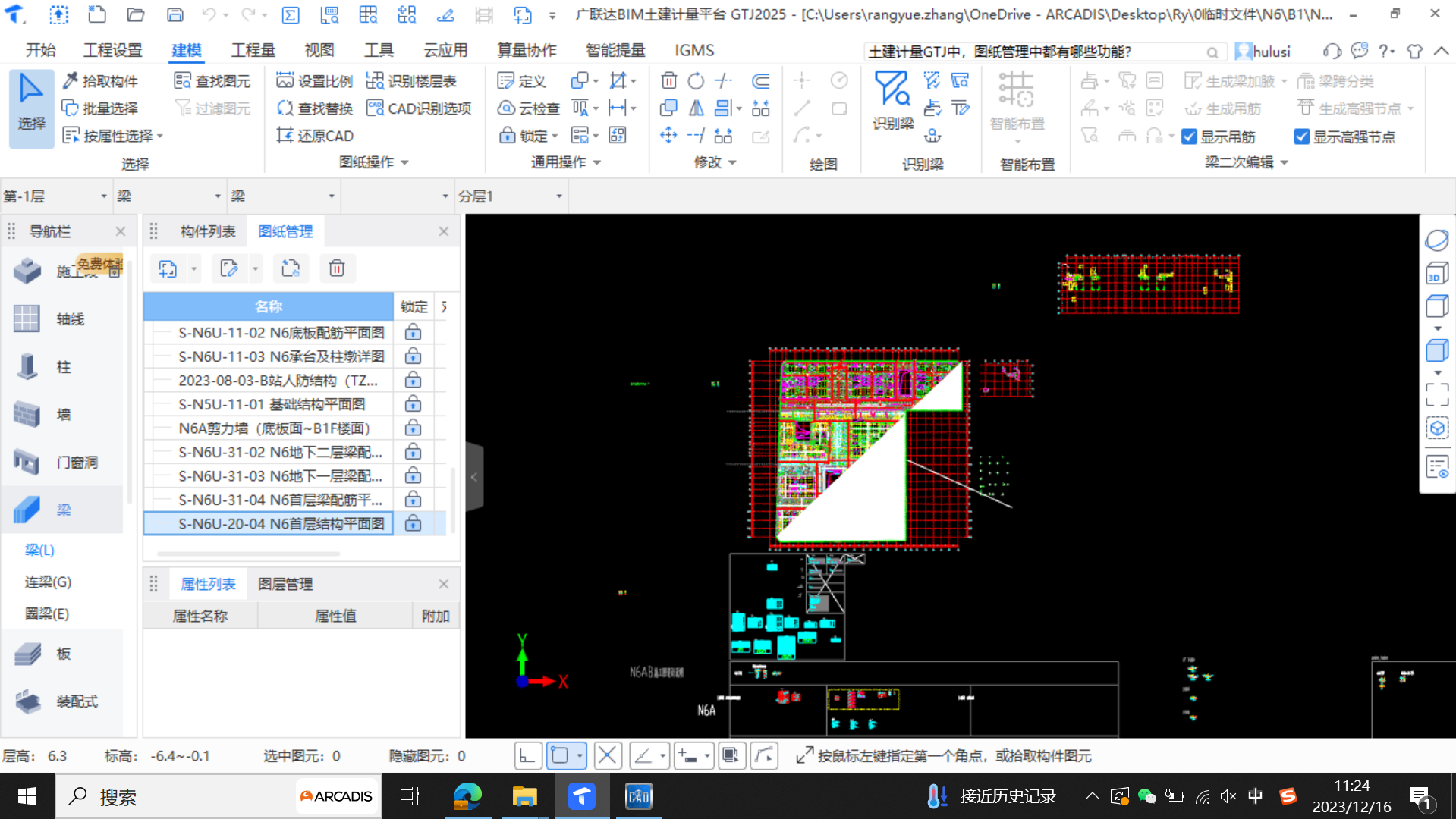The width and height of the screenshot is (1456, 819).
Task: Click the rotate icon in 修改 group
Action: pos(696,80)
